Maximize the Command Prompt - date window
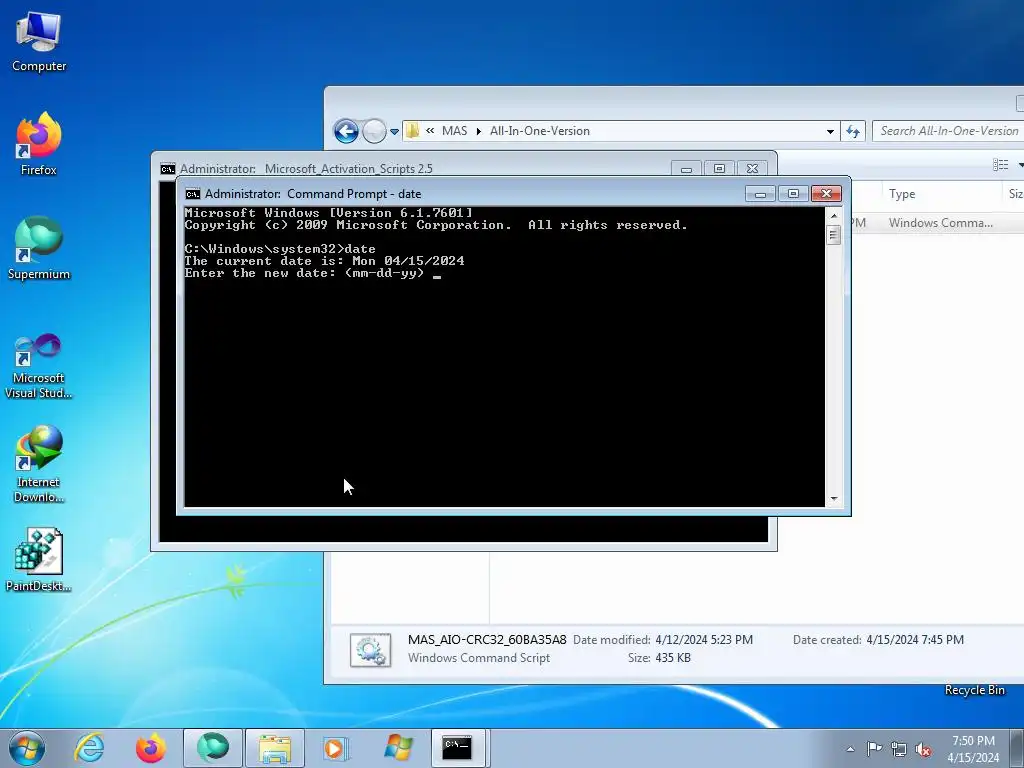 click(793, 194)
